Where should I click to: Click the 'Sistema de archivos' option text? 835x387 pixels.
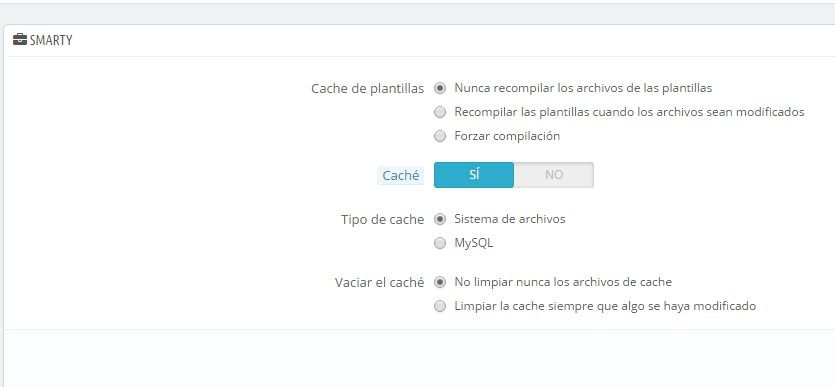tap(510, 219)
